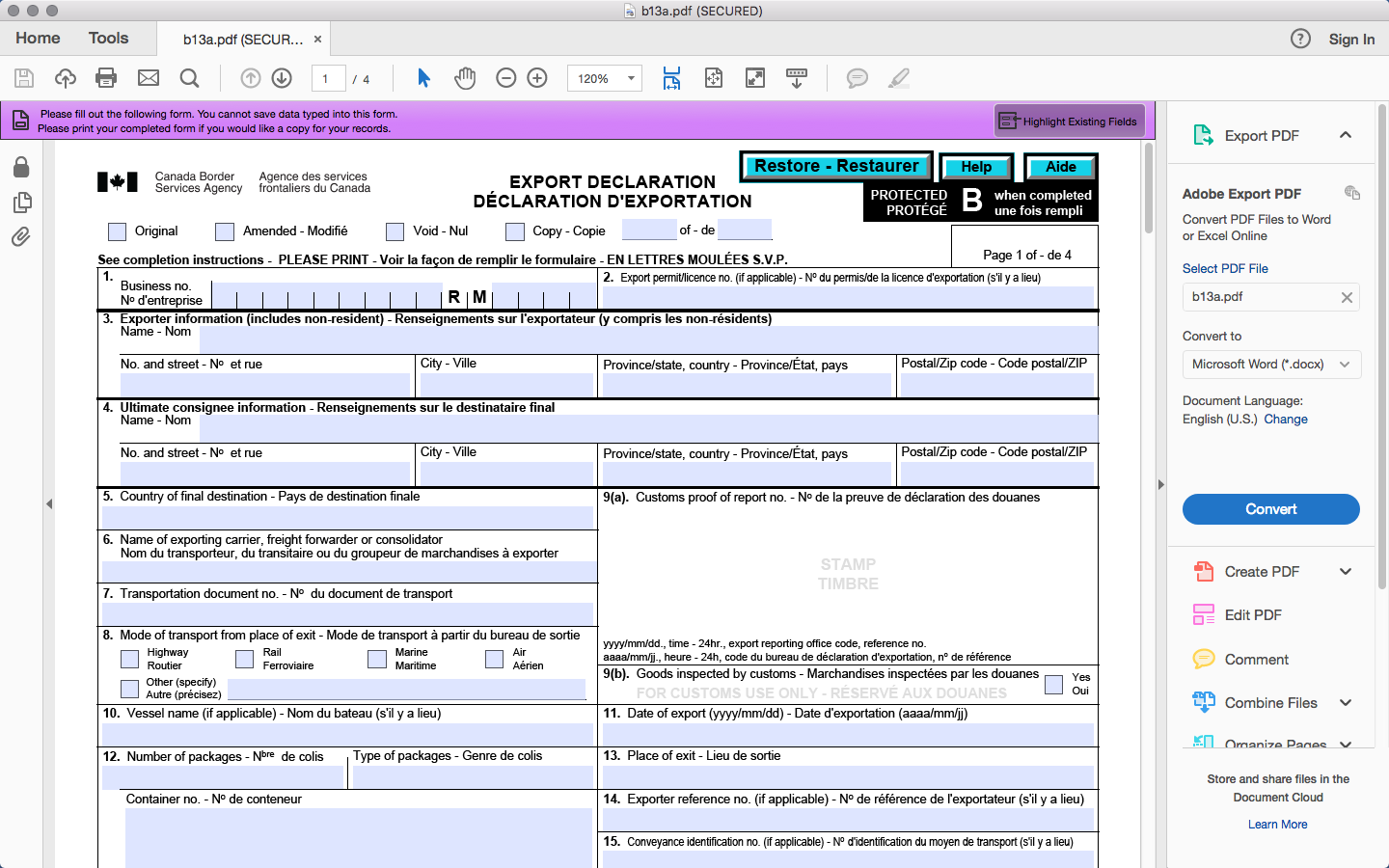Select Rail Ferroviaire transport checkbox
1389x868 pixels.
245,659
